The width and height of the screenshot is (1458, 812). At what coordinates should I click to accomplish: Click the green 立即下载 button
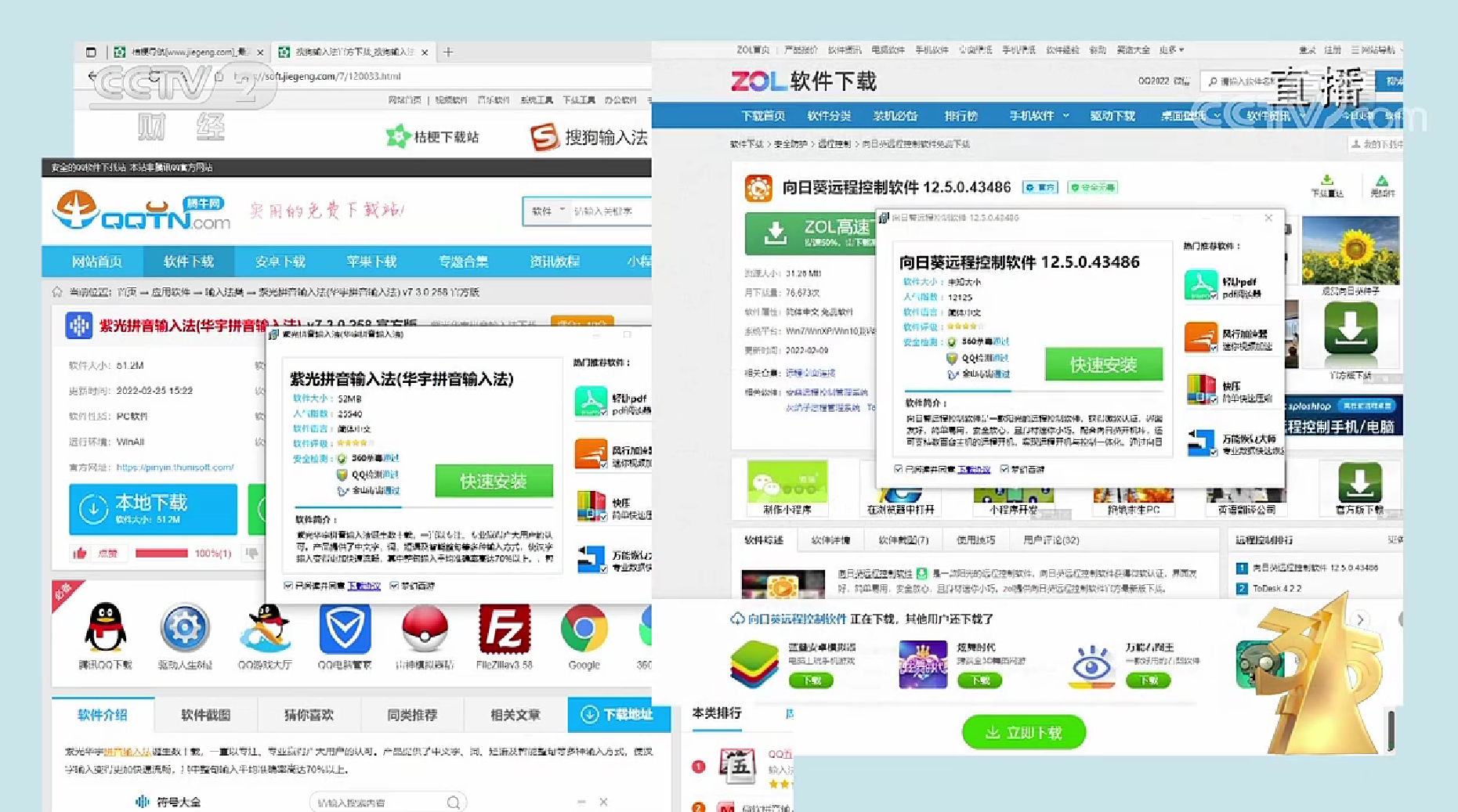(x=1024, y=732)
